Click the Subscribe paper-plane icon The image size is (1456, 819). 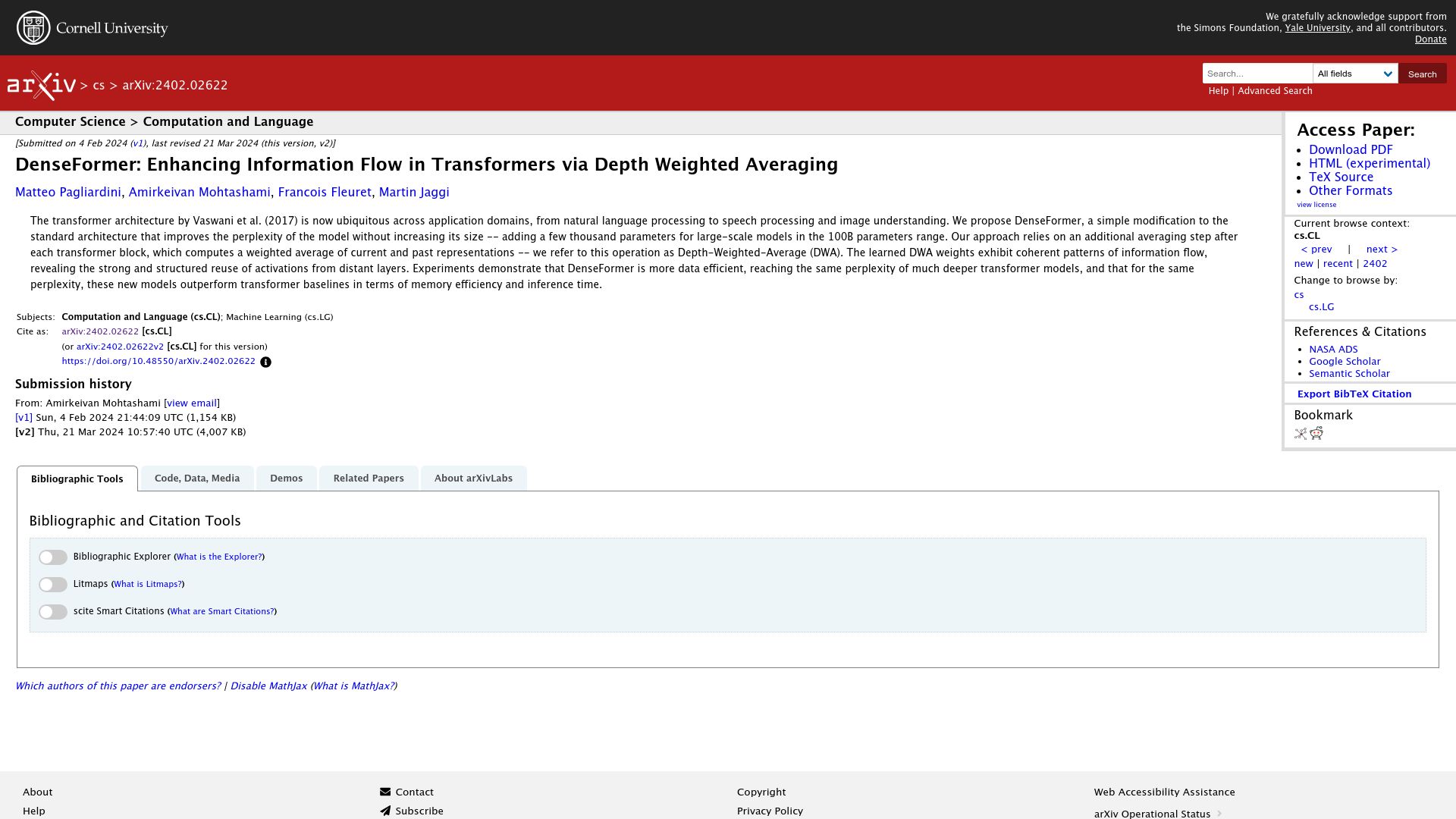pos(385,811)
